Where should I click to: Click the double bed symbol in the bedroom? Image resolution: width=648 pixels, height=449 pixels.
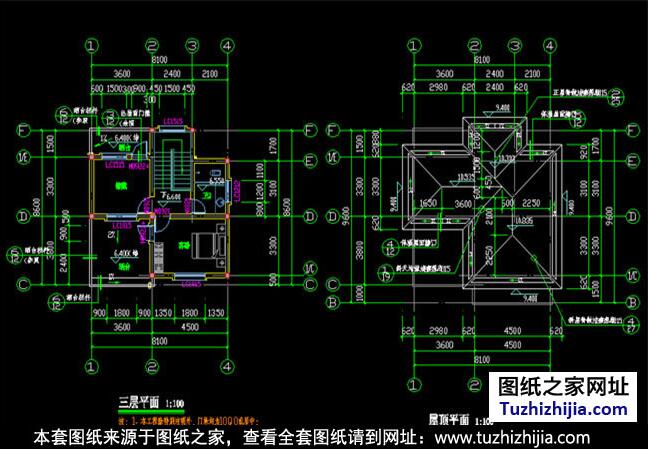[x=205, y=243]
